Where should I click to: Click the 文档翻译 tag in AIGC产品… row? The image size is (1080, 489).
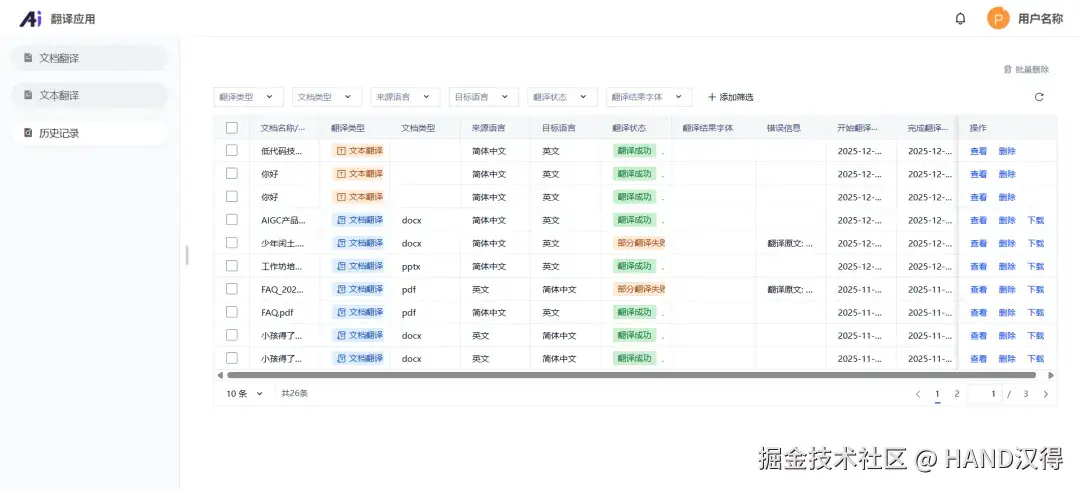pos(358,220)
